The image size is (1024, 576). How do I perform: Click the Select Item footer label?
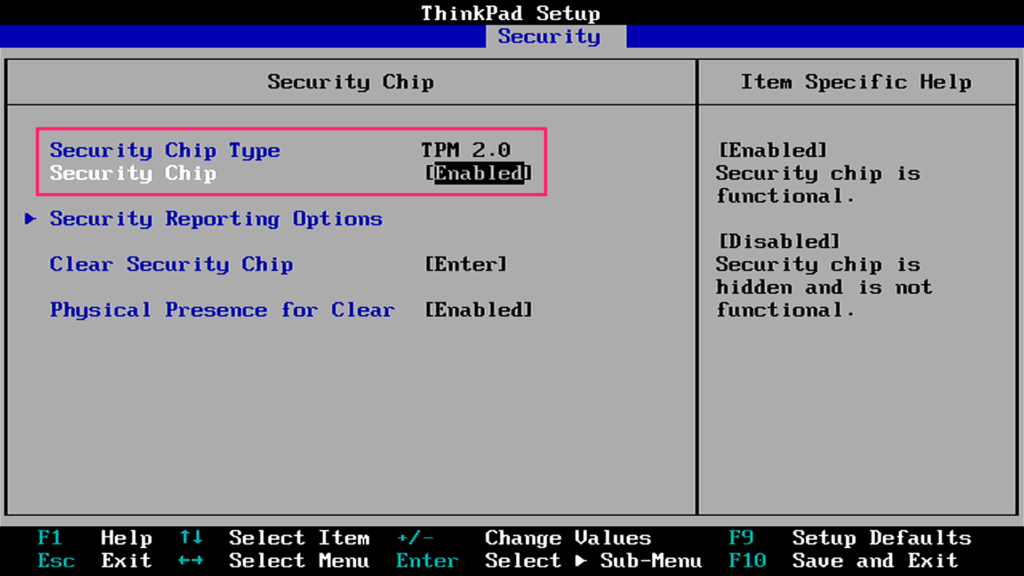(300, 538)
